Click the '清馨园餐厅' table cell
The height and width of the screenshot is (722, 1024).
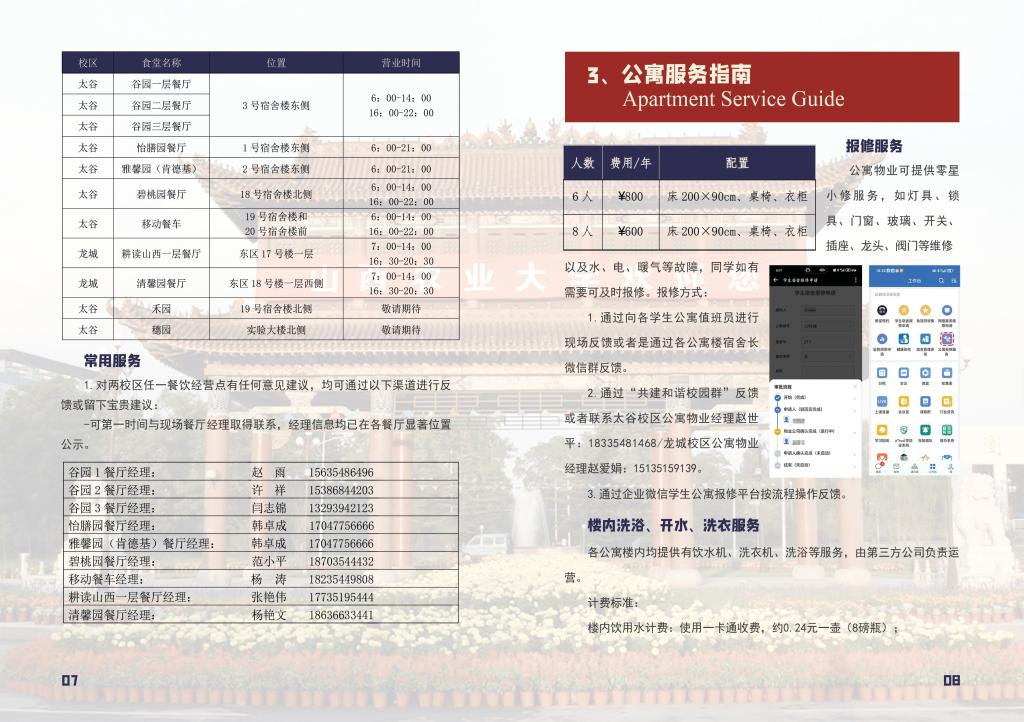click(161, 283)
